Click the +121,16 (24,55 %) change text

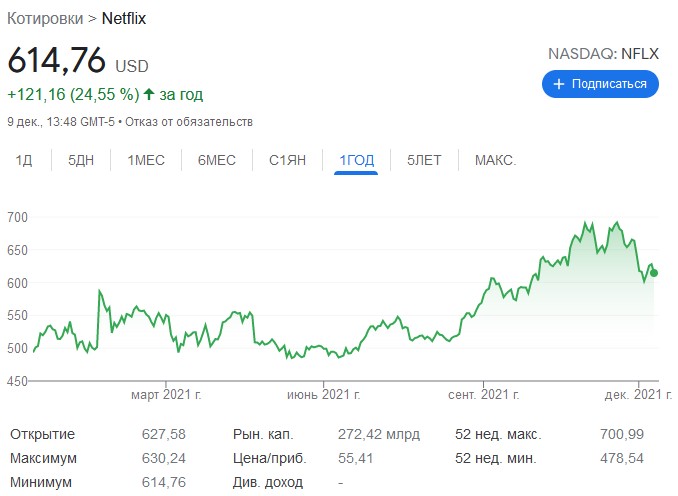[74, 94]
